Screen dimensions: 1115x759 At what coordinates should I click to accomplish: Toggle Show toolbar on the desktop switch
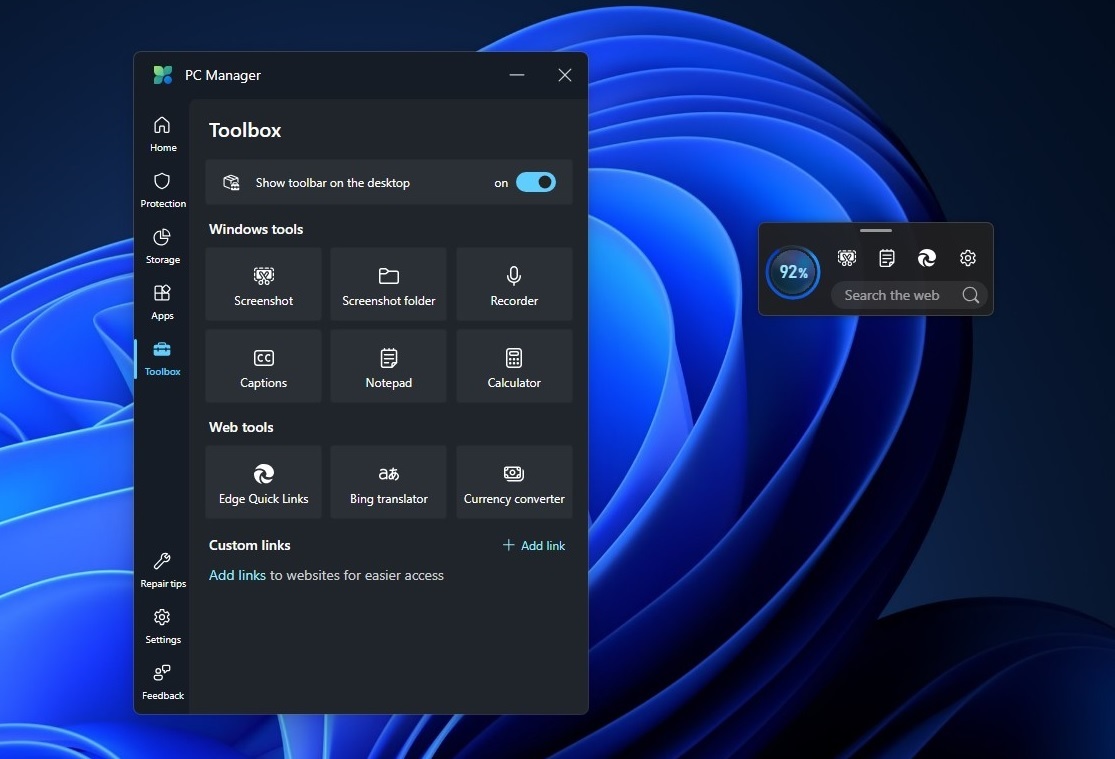(x=535, y=183)
